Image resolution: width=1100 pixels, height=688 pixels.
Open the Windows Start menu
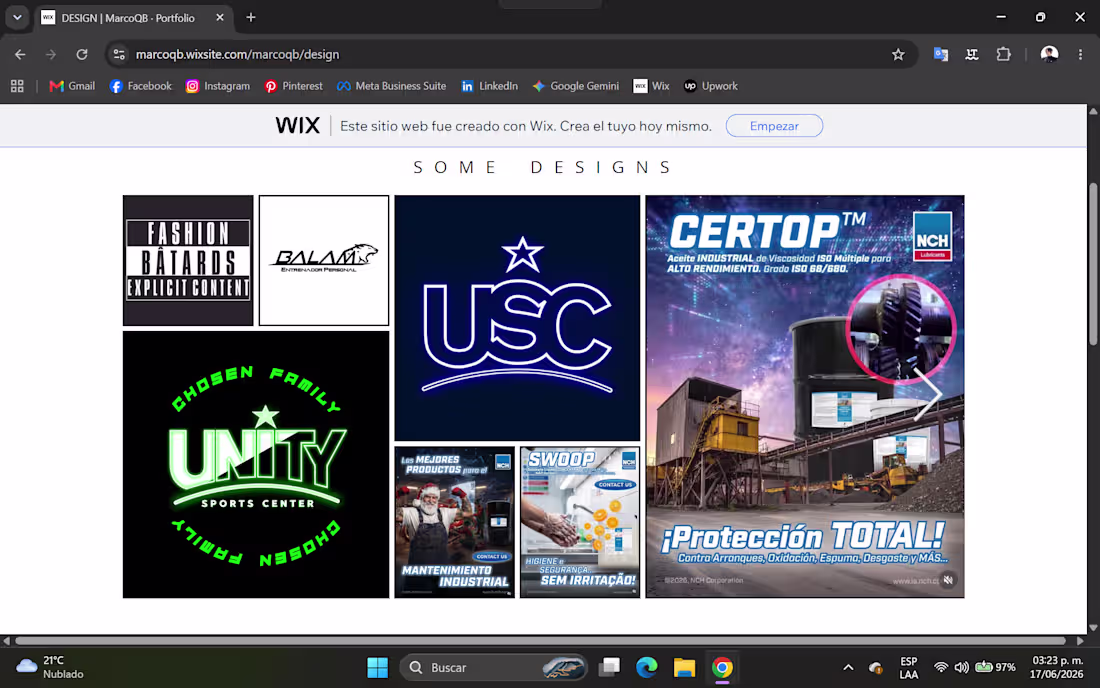pyautogui.click(x=377, y=667)
